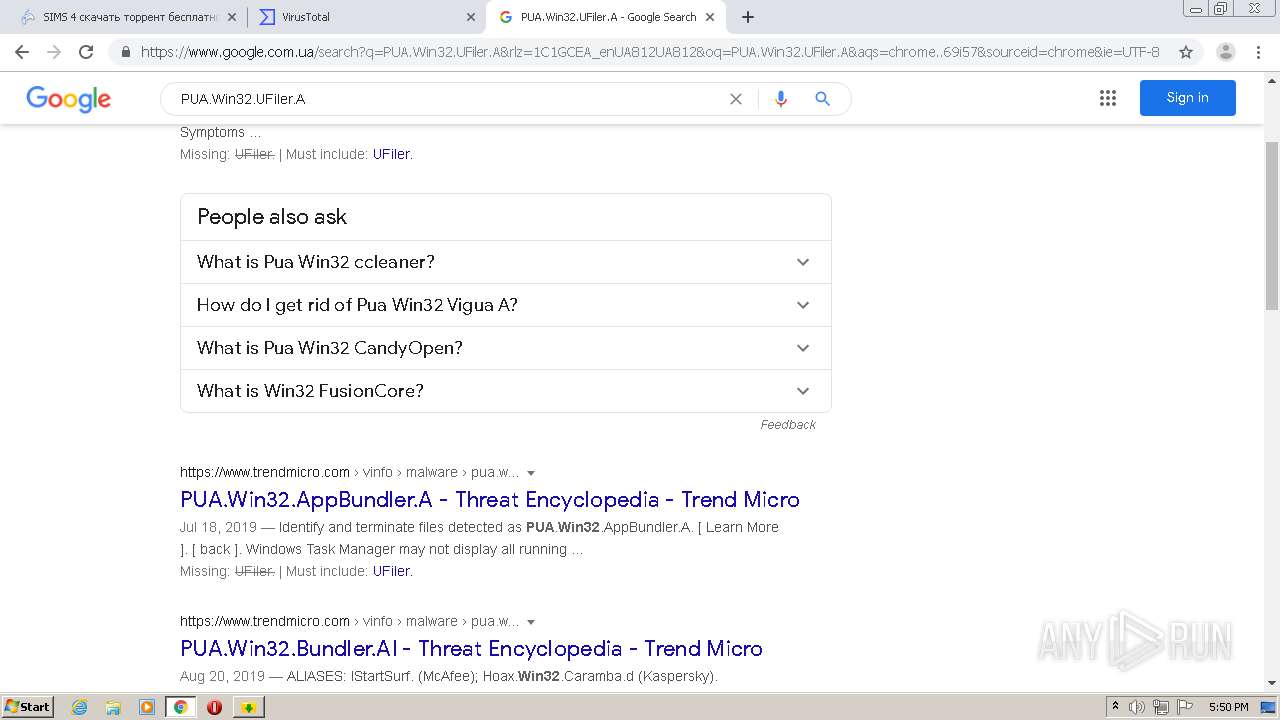Screen dimensions: 1280x720
Task: Launch media player from taskbar
Action: click(147, 707)
